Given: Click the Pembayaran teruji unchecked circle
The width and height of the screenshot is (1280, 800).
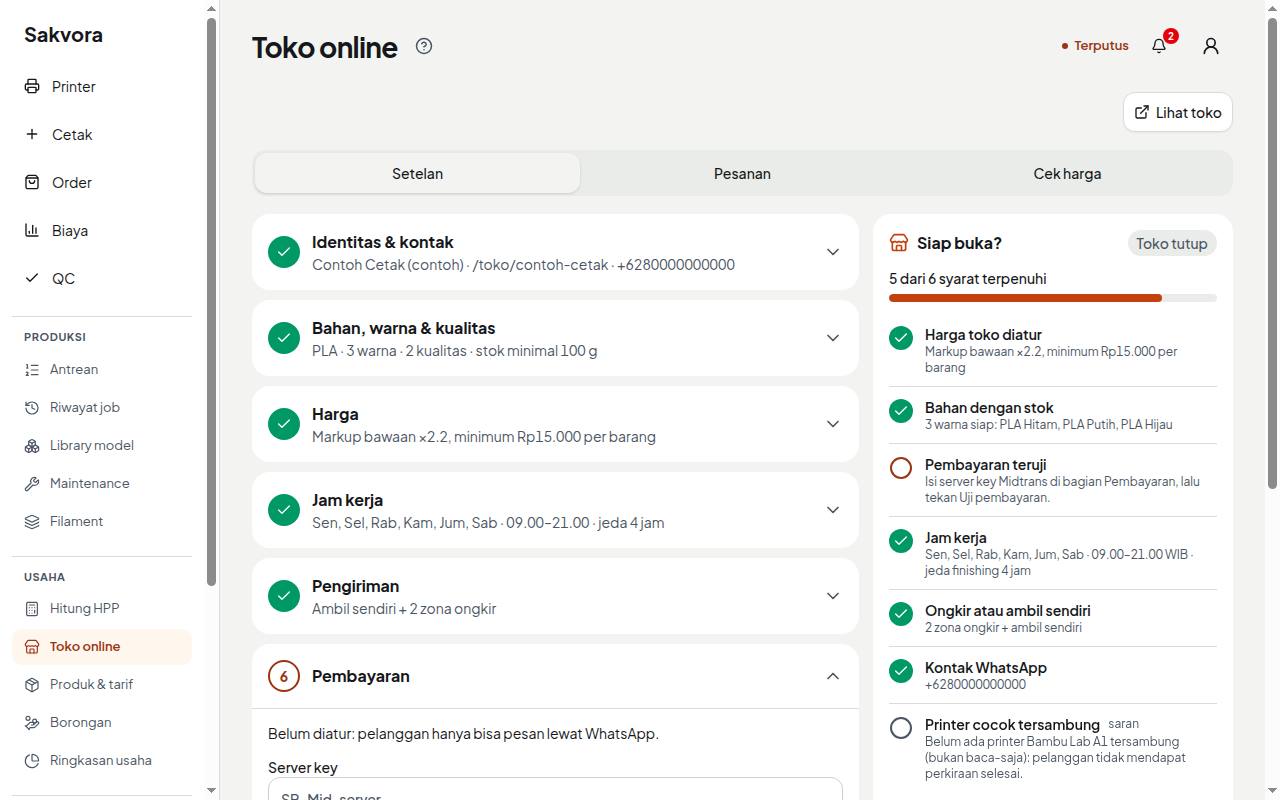Looking at the screenshot, I should pyautogui.click(x=901, y=467).
